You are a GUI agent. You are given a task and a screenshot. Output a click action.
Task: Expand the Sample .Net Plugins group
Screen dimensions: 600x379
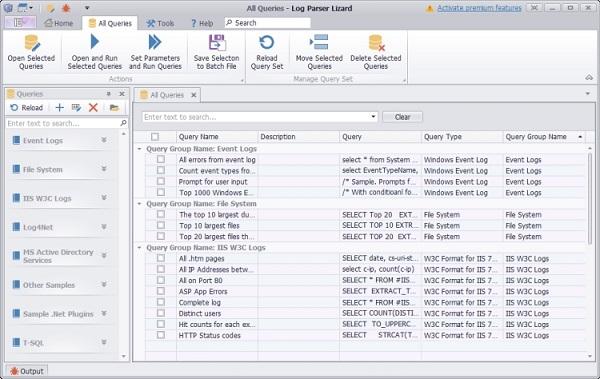104,314
